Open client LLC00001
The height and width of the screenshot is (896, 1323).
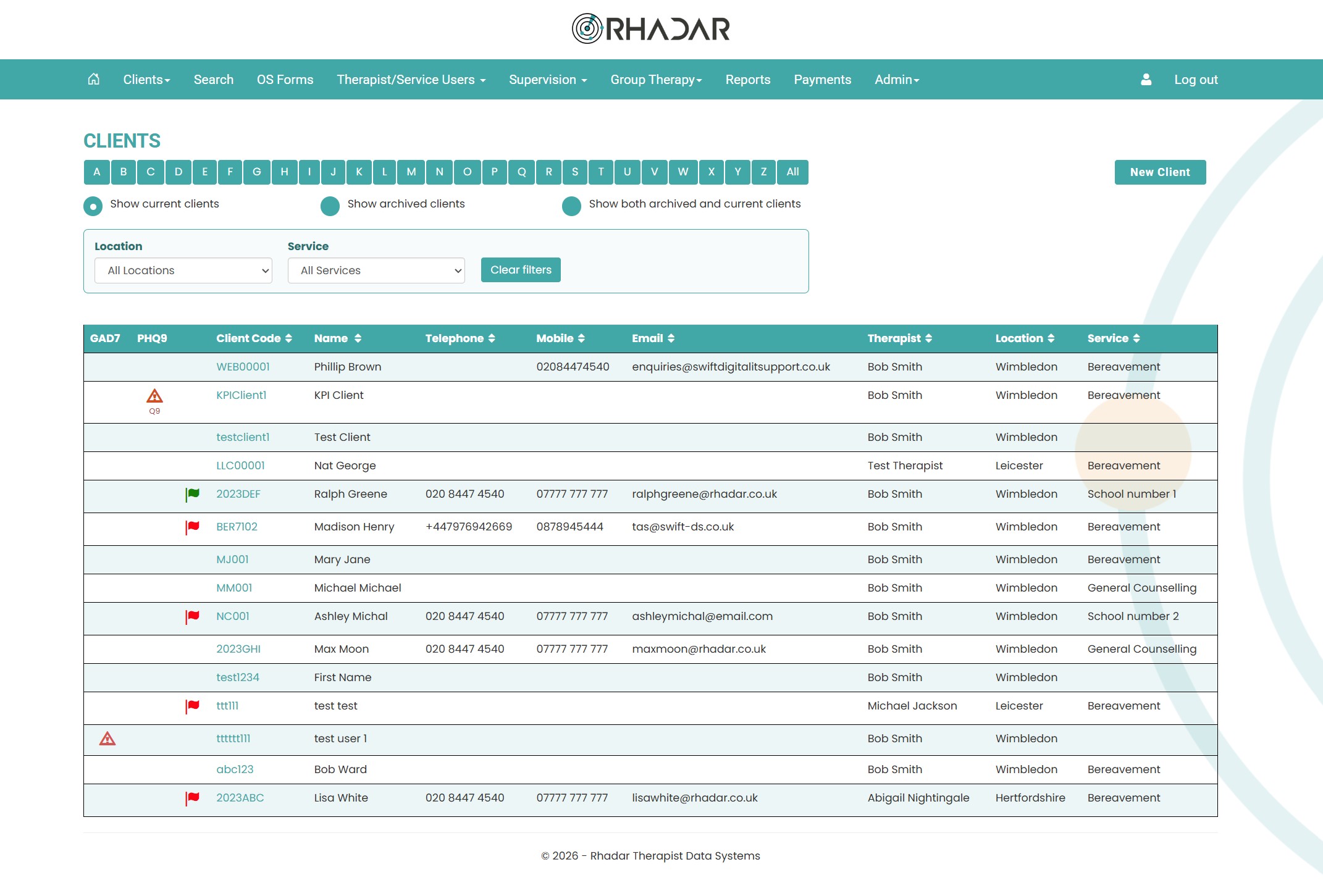[x=240, y=466]
